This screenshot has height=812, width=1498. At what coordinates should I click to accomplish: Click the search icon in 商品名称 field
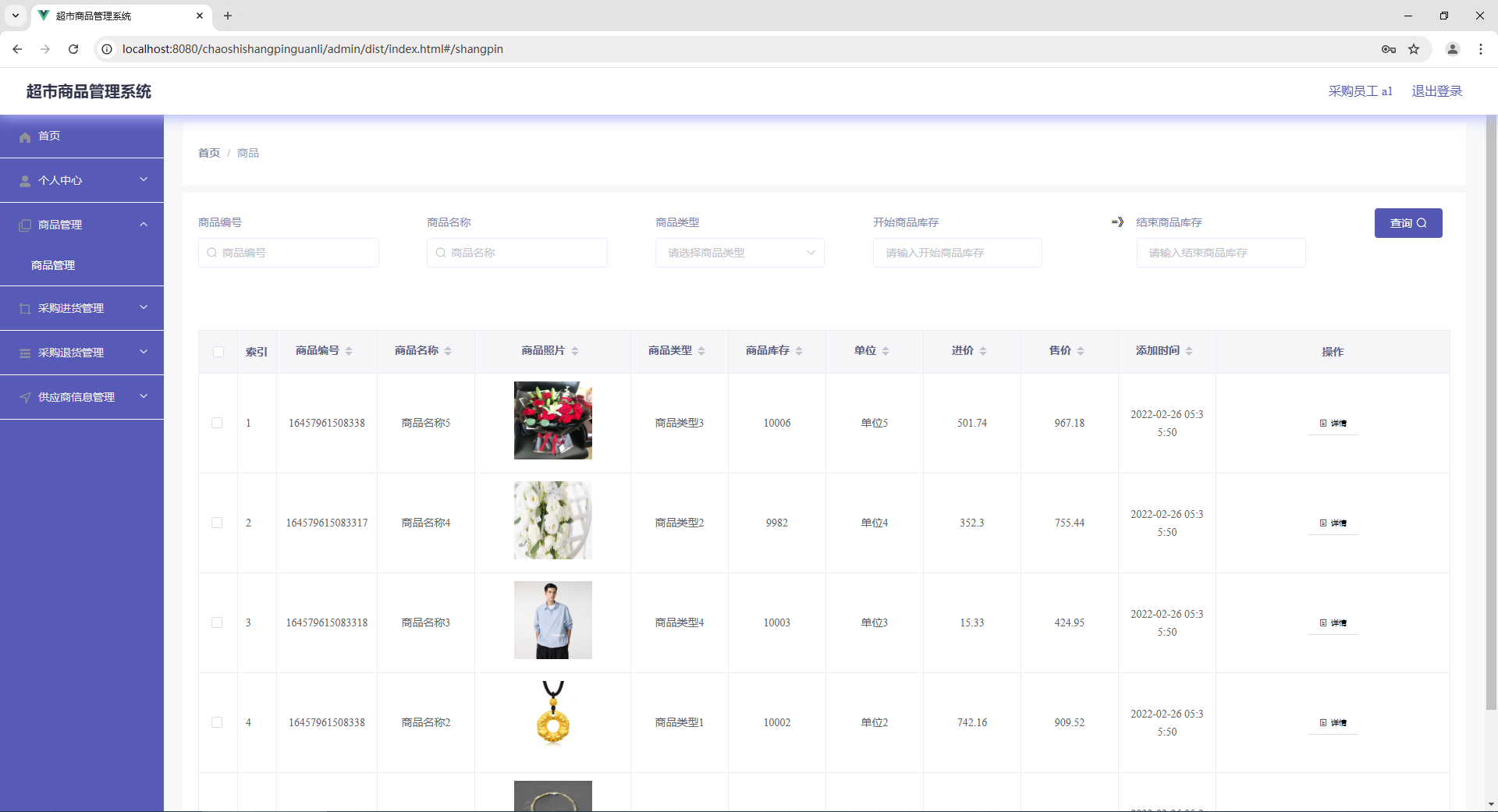pyautogui.click(x=440, y=253)
